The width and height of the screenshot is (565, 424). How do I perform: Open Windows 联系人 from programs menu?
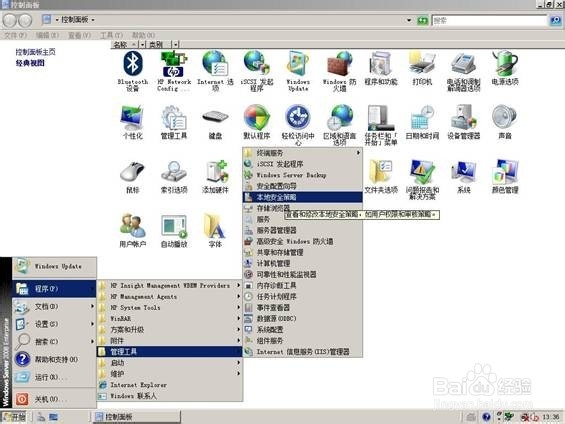point(169,396)
